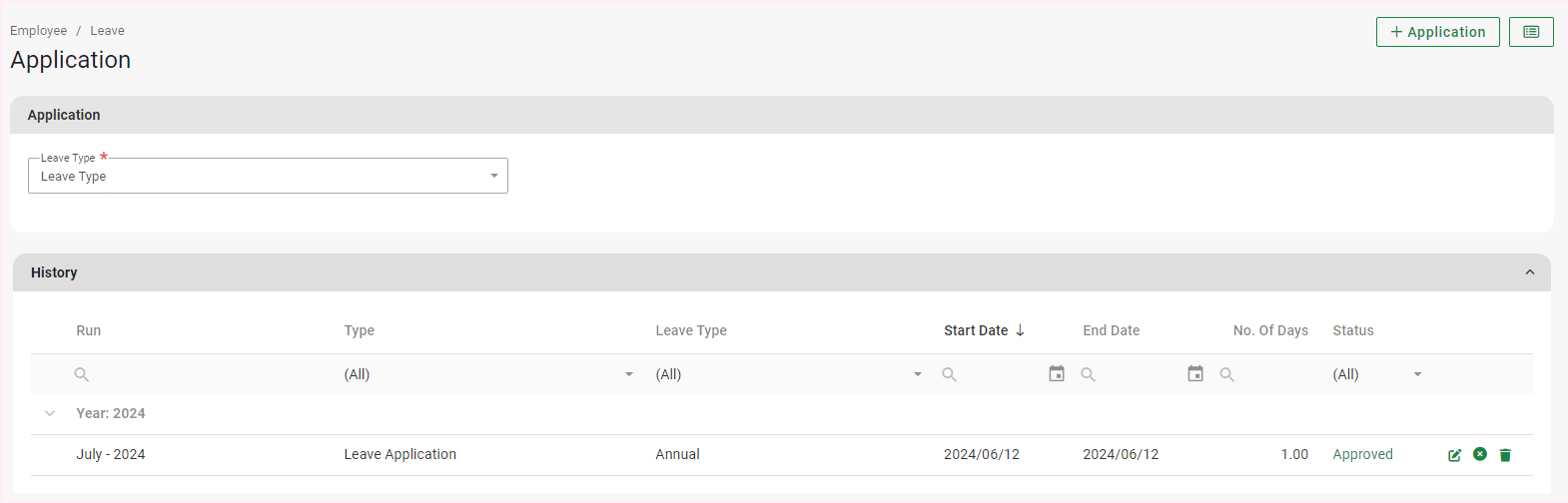Delete the July 2024 leave record
Image resolution: width=1568 pixels, height=503 pixels.
click(1505, 455)
